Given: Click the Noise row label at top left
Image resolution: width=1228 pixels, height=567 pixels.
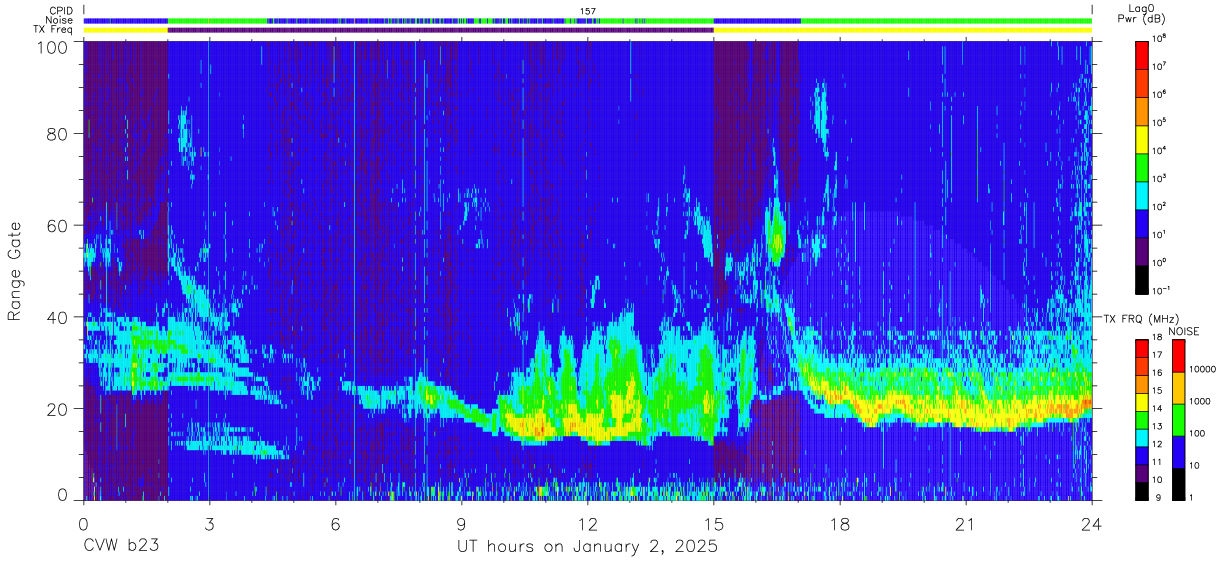Looking at the screenshot, I should coord(61,19).
